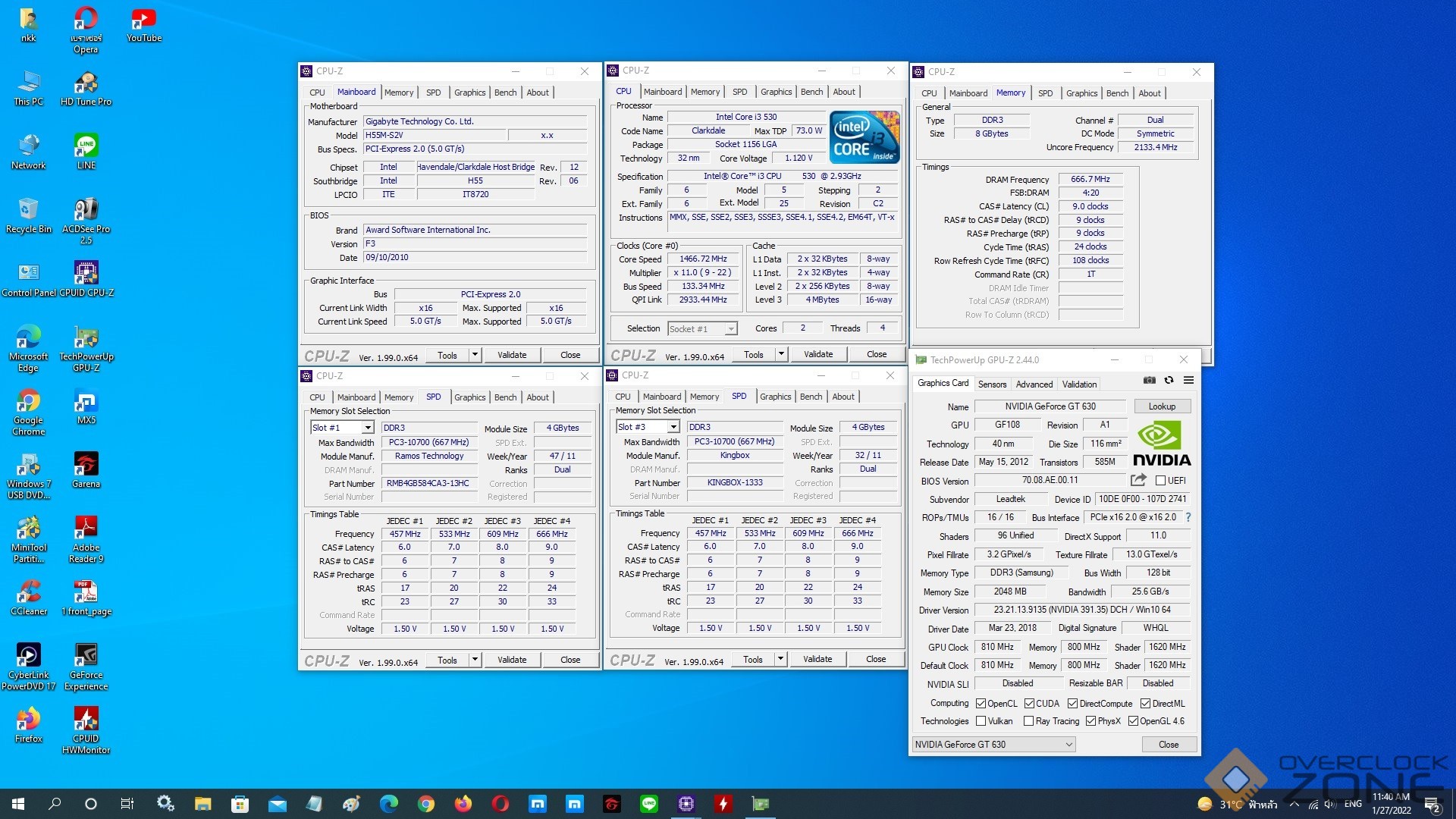Open the Recycle Bin desktop icon

pyautogui.click(x=29, y=216)
